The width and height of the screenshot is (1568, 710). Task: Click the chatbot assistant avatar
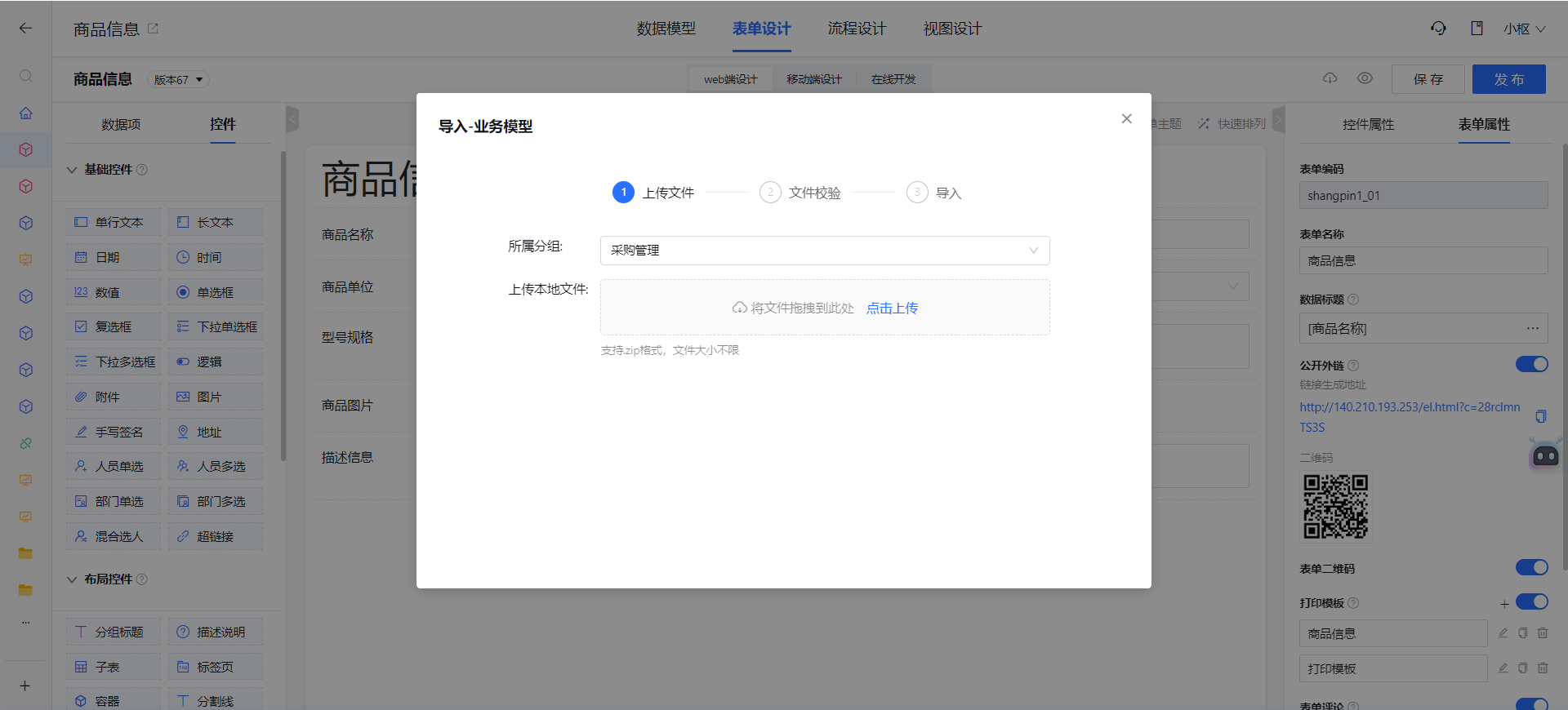click(x=1545, y=455)
